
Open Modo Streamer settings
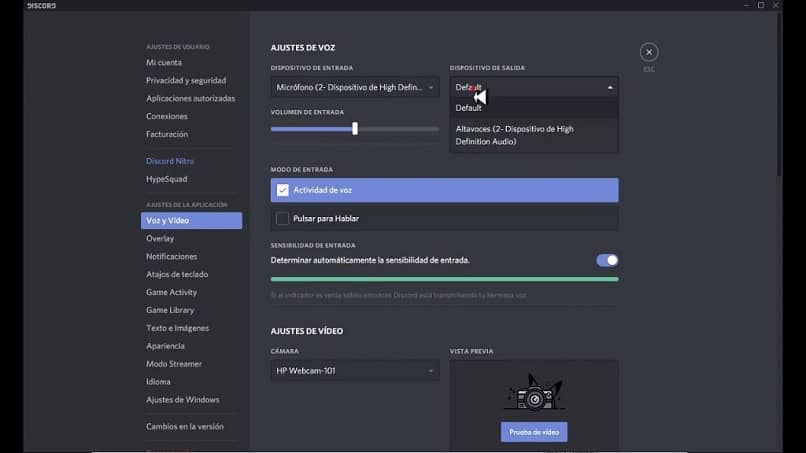pyautogui.click(x=174, y=364)
